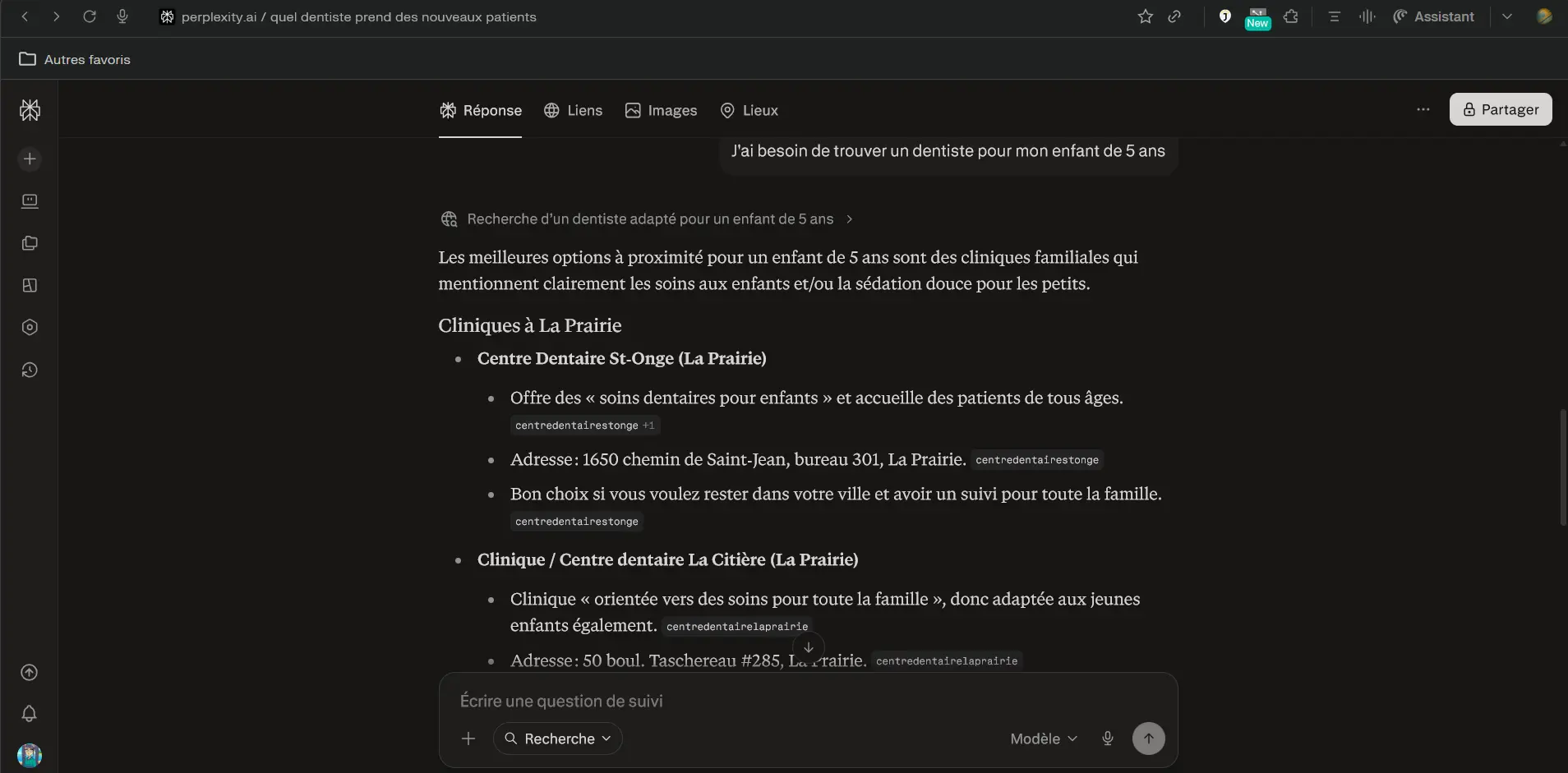Switch to the Images tab
This screenshot has width=1568, height=773.
[x=661, y=110]
